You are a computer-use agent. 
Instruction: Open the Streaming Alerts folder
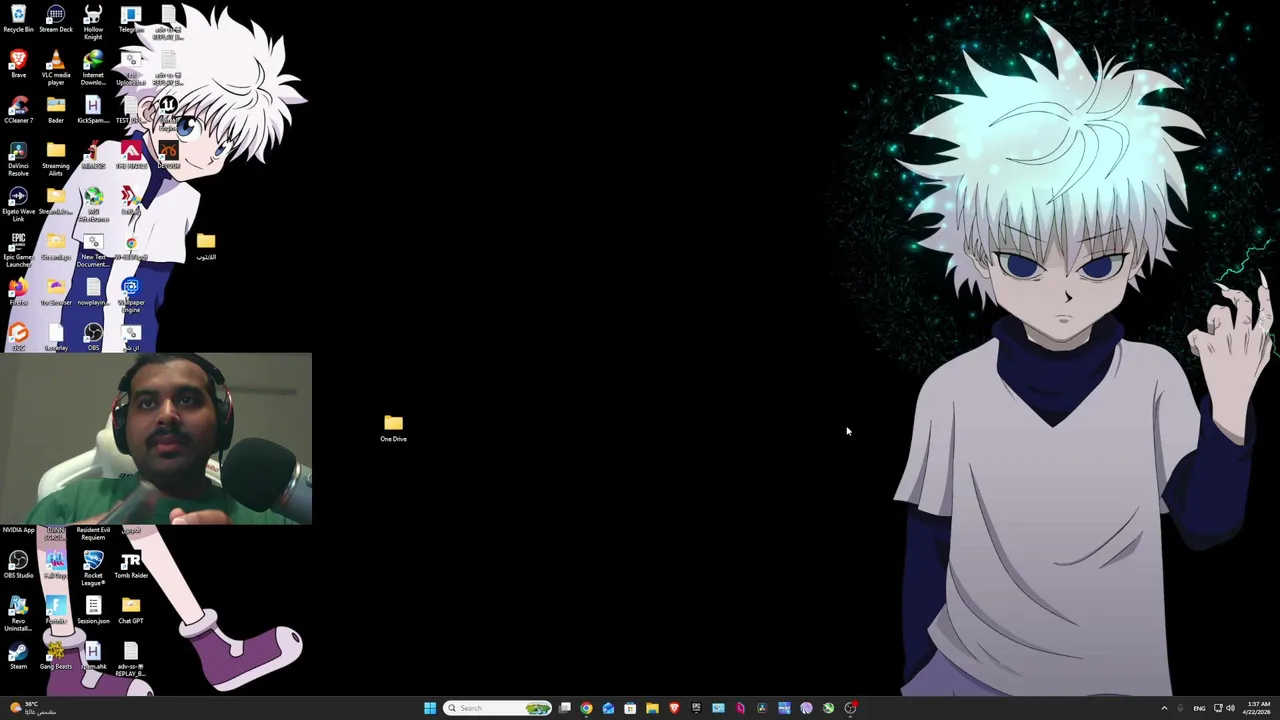point(56,159)
